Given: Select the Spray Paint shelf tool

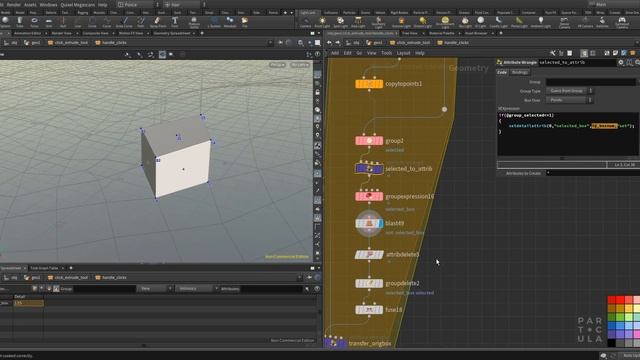Looking at the screenshot, I should (158, 22).
